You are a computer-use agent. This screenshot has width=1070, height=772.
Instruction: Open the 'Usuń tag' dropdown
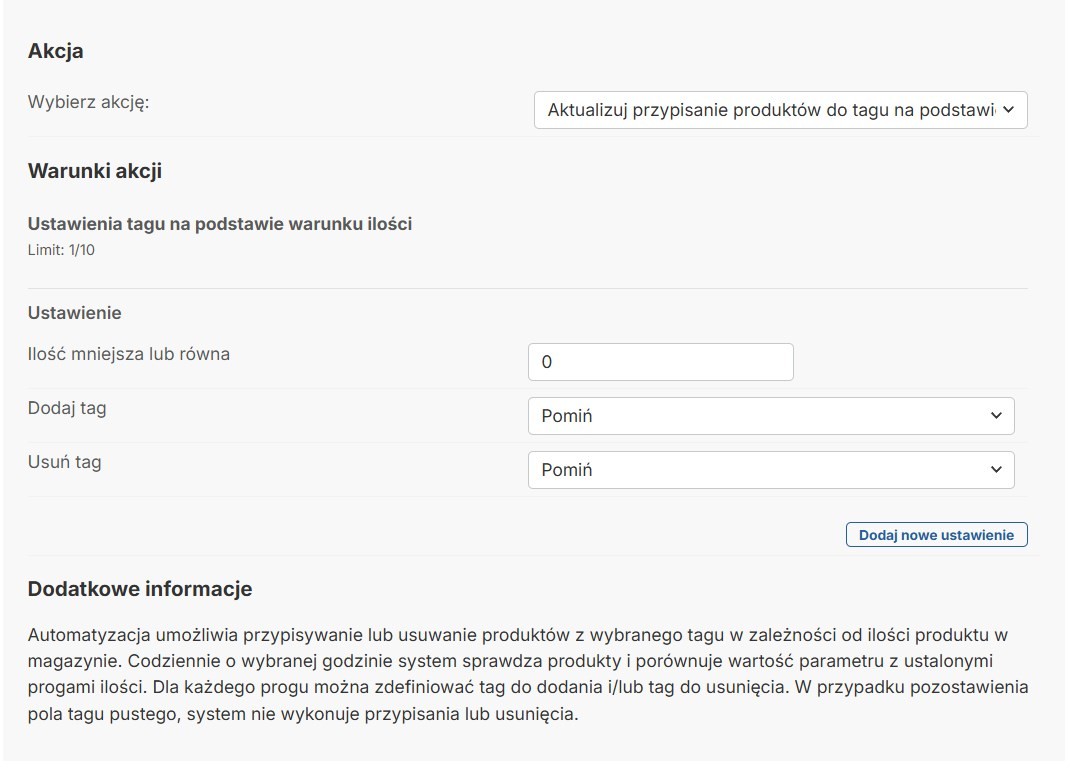[771, 470]
